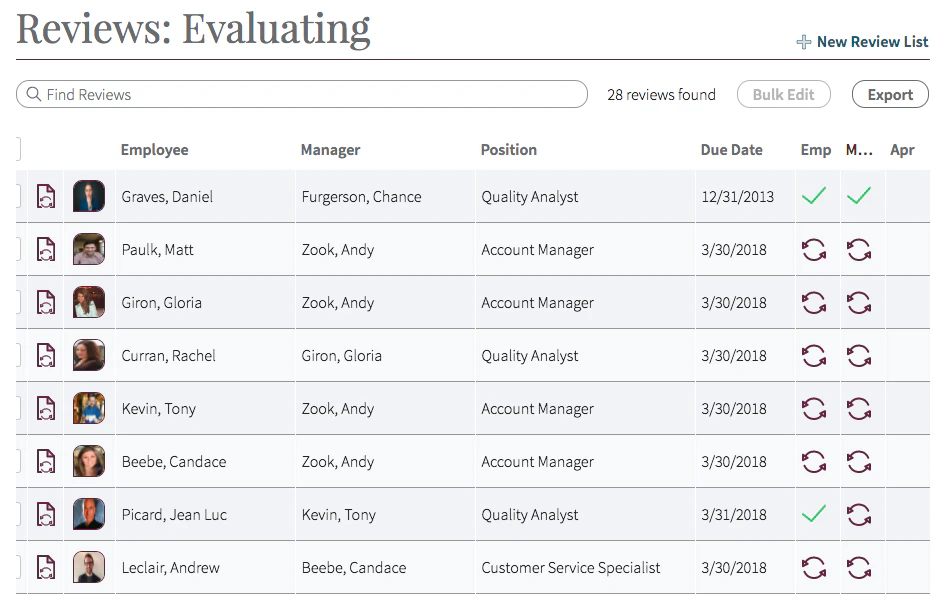The width and height of the screenshot is (934, 594).
Task: Click the Find Reviews search field
Action: (x=300, y=94)
